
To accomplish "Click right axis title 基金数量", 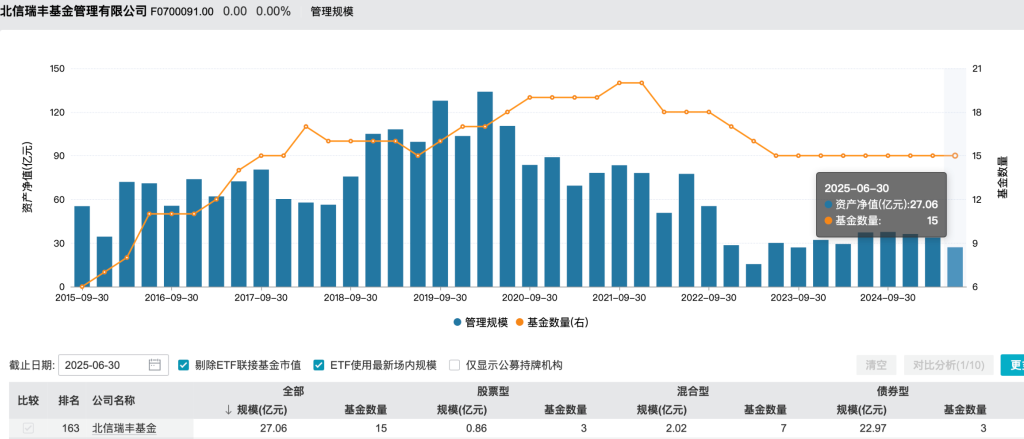I will coord(1002,178).
